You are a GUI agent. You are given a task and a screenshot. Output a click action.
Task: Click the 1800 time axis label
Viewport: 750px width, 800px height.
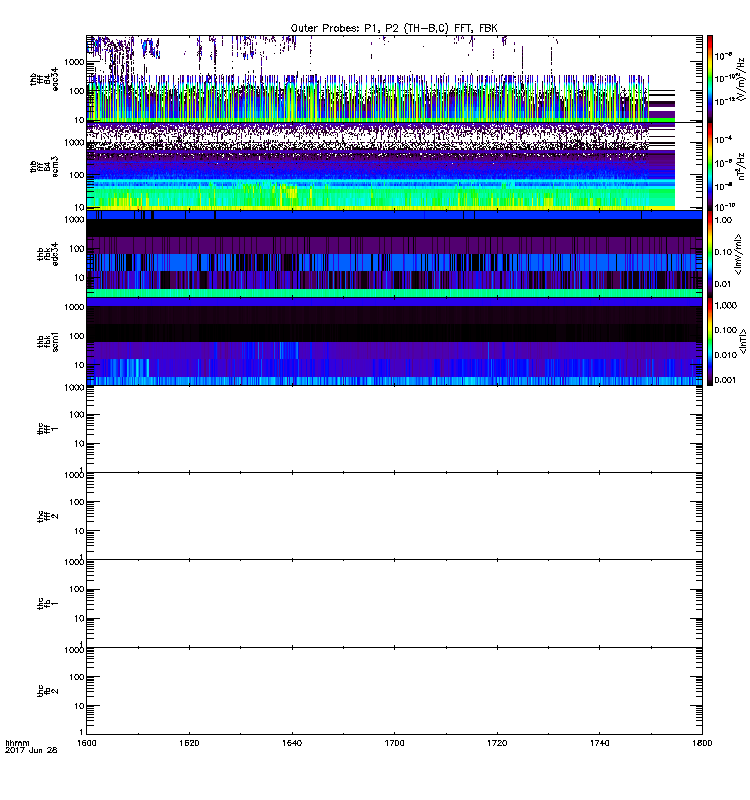[x=702, y=743]
